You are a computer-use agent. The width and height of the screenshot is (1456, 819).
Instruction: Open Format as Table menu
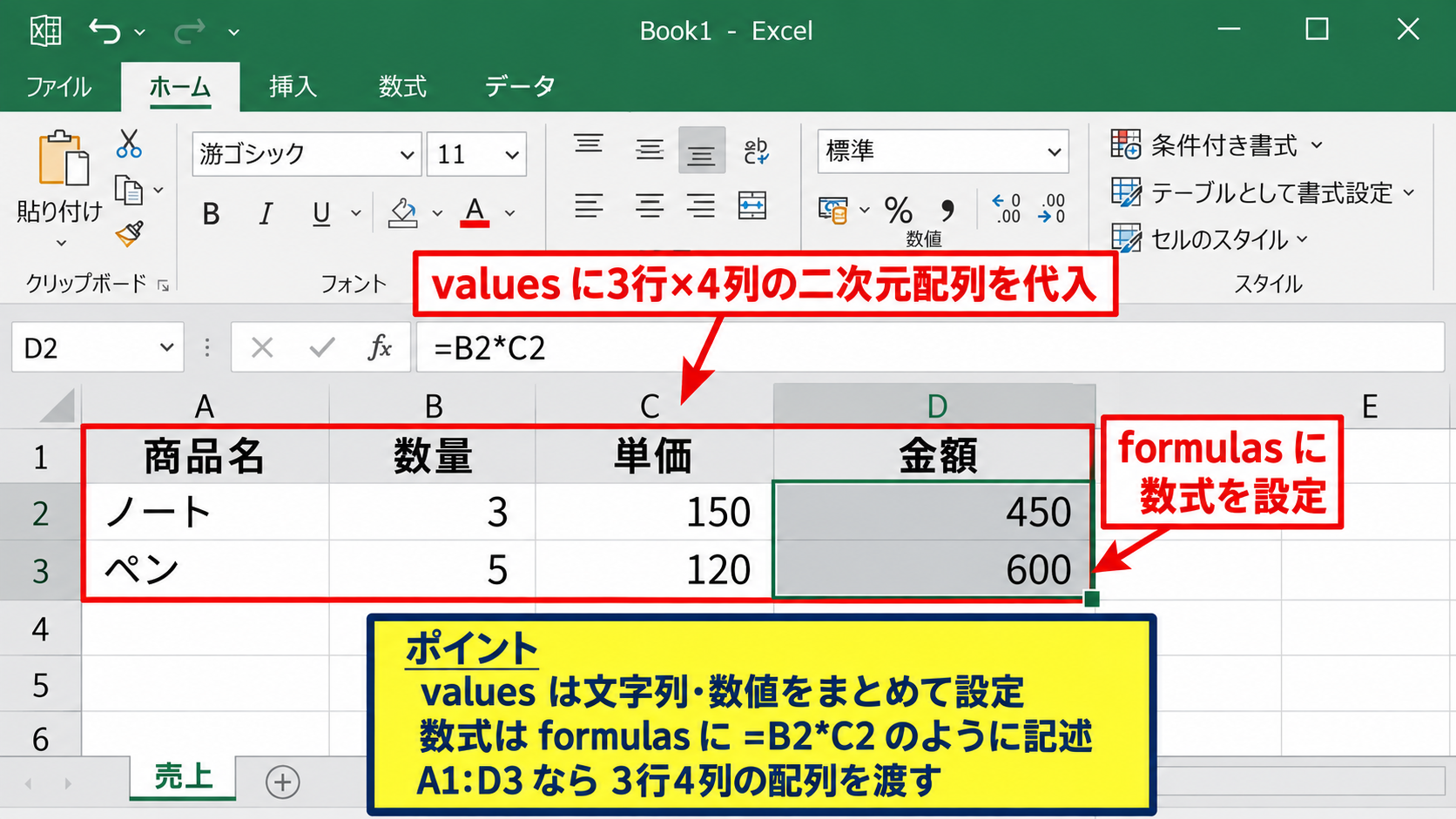(x=1263, y=192)
